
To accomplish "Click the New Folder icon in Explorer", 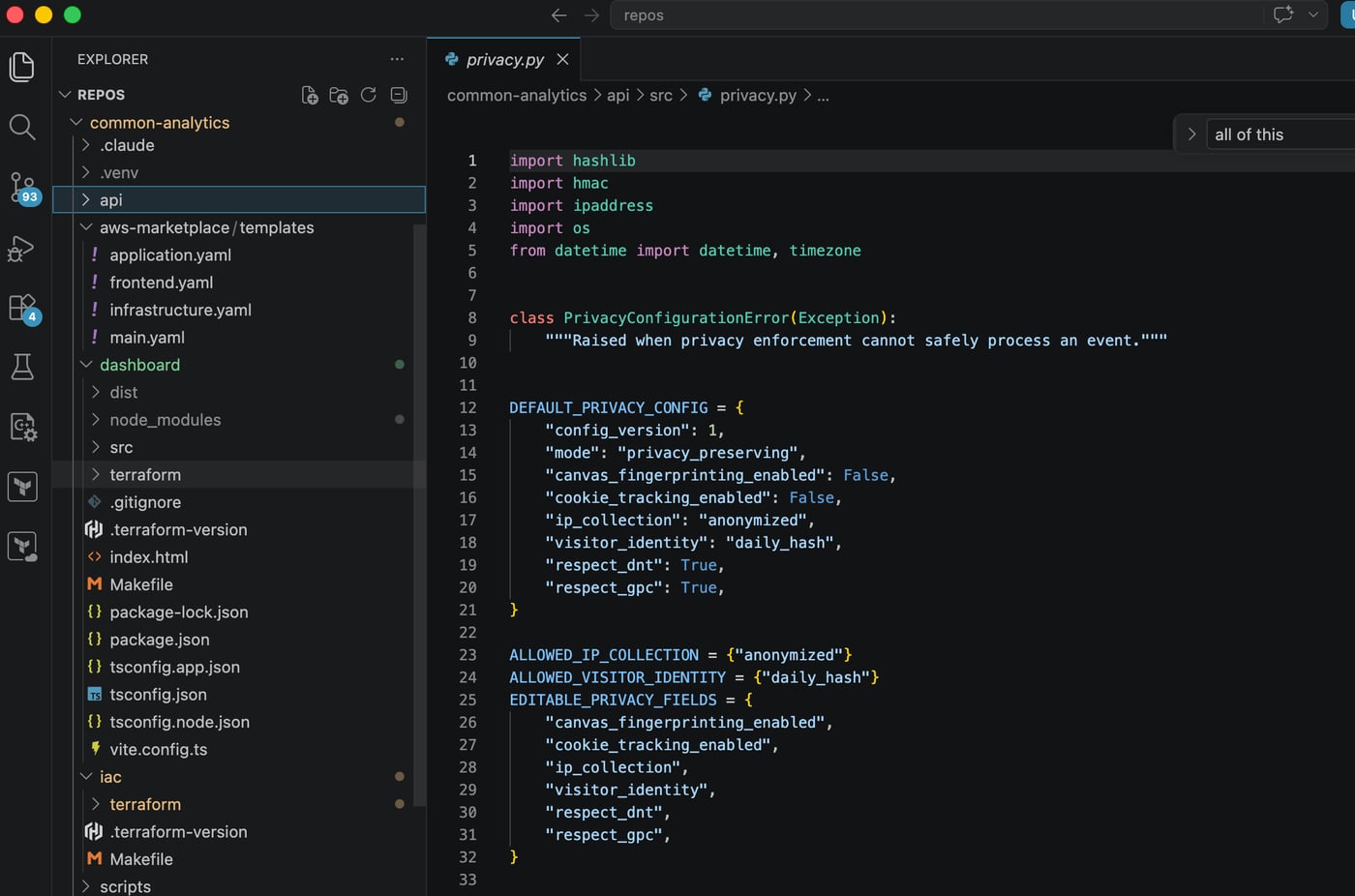I will 339,95.
